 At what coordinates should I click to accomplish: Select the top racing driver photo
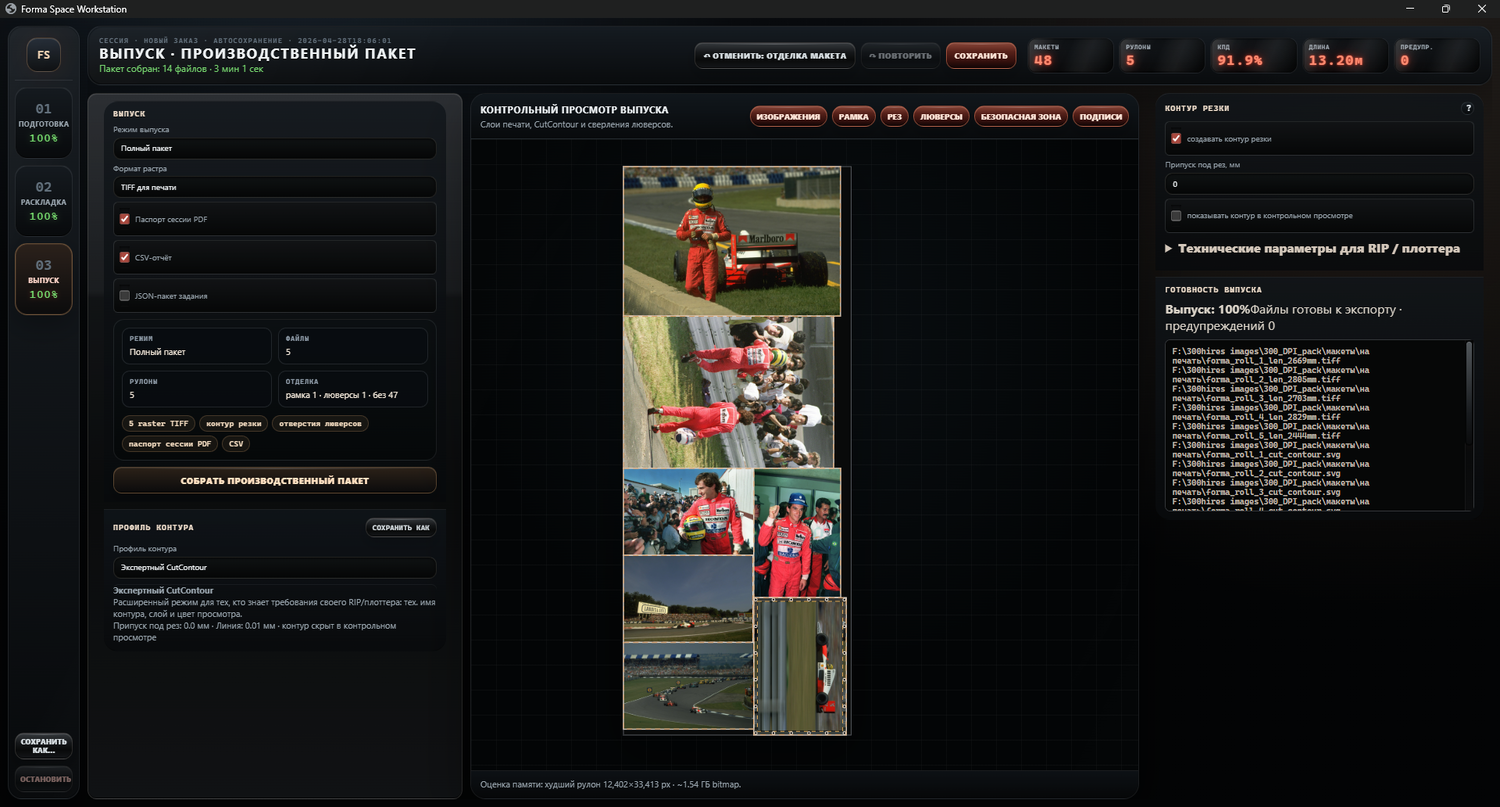click(x=732, y=241)
